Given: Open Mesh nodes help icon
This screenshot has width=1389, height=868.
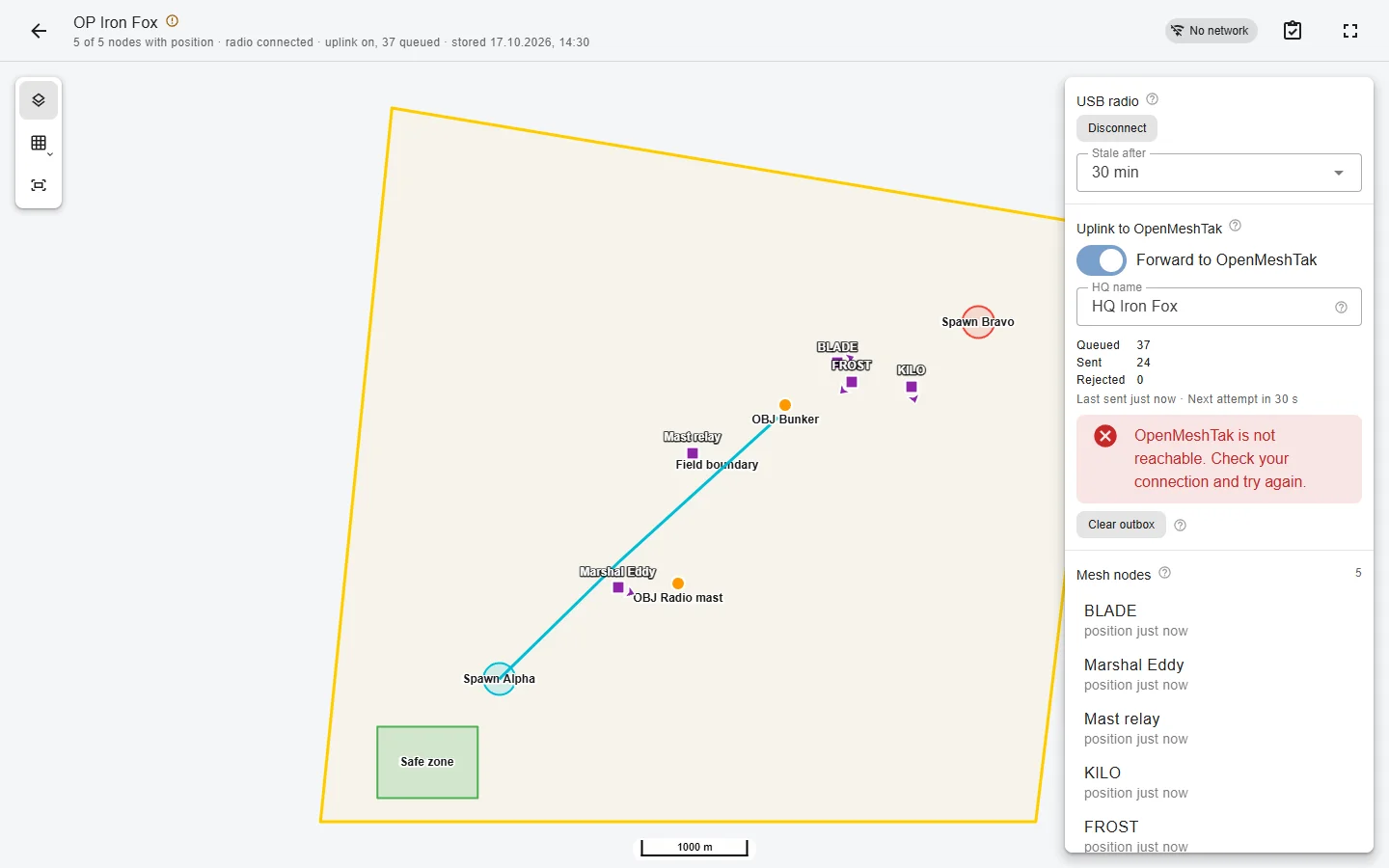Looking at the screenshot, I should [x=1164, y=573].
